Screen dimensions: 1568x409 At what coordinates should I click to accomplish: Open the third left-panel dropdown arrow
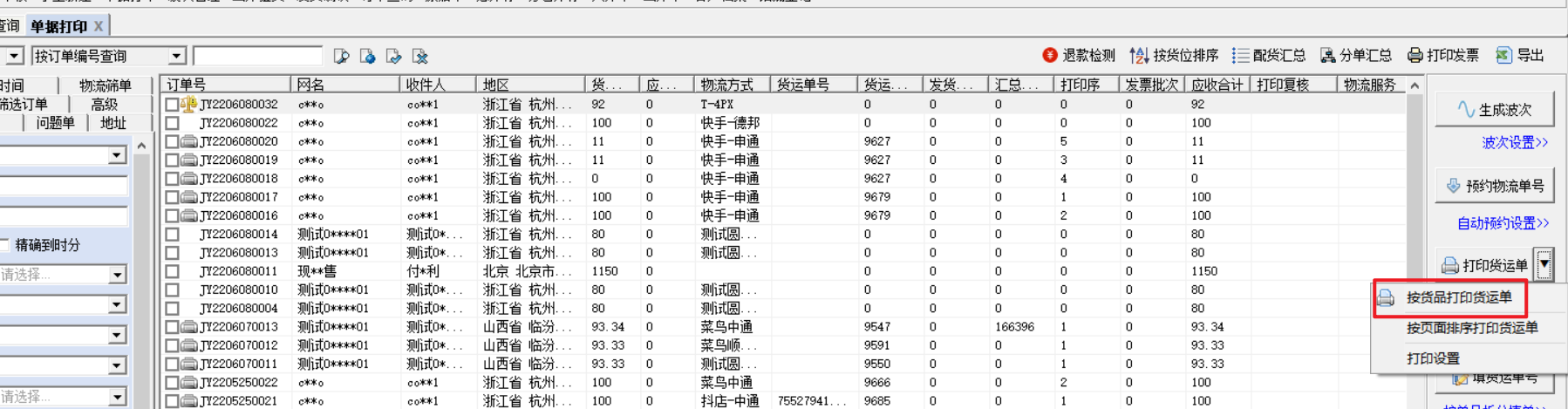click(x=117, y=336)
